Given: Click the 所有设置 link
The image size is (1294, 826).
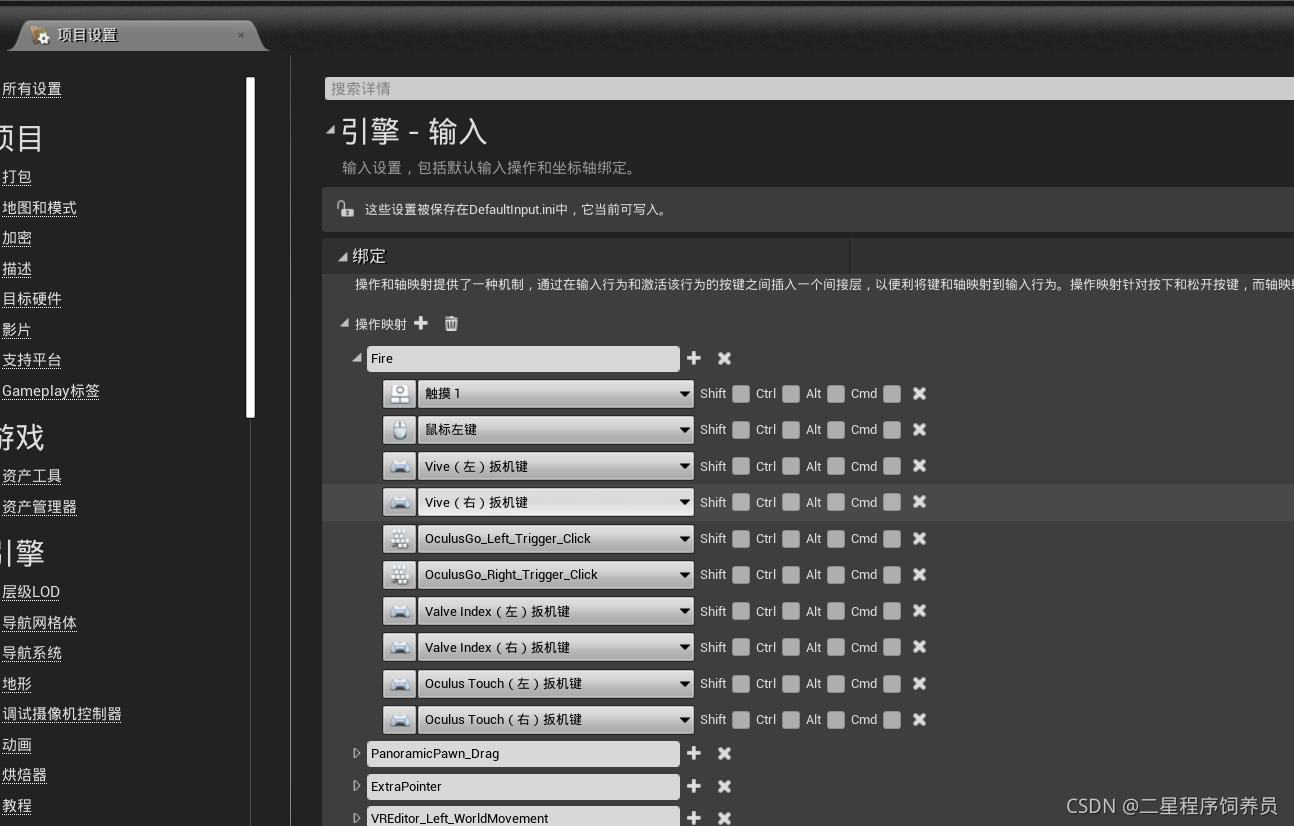Looking at the screenshot, I should pyautogui.click(x=31, y=88).
